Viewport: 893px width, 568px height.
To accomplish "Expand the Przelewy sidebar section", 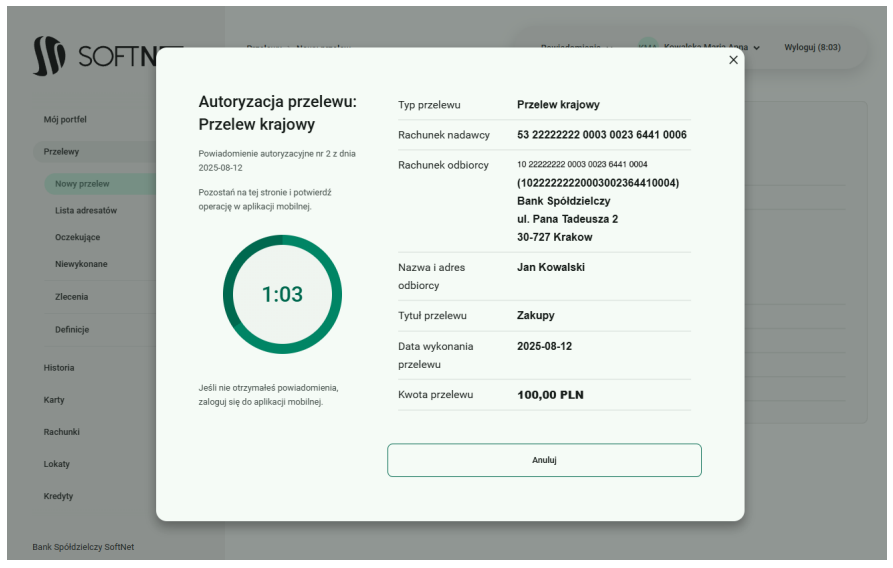I will pyautogui.click(x=62, y=152).
